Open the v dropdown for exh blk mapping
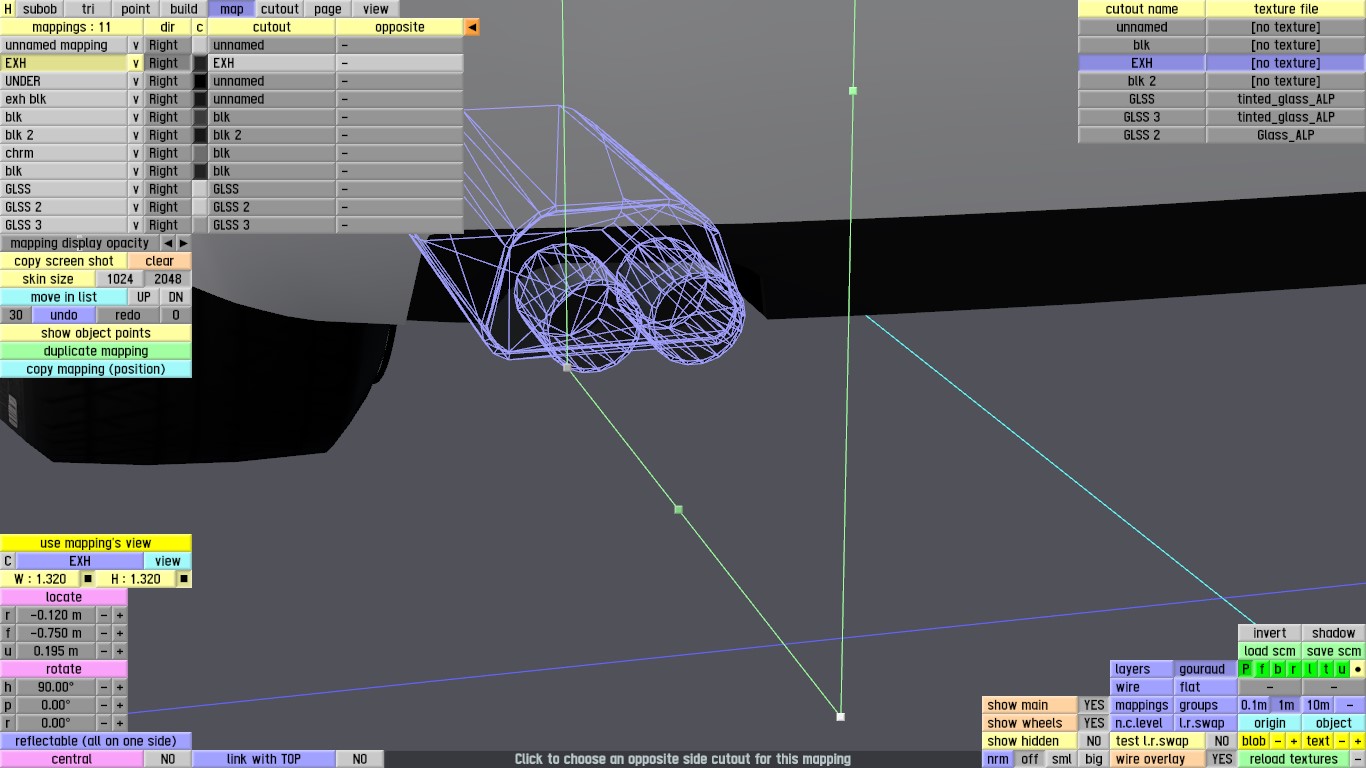This screenshot has height=768, width=1366. 136,99
